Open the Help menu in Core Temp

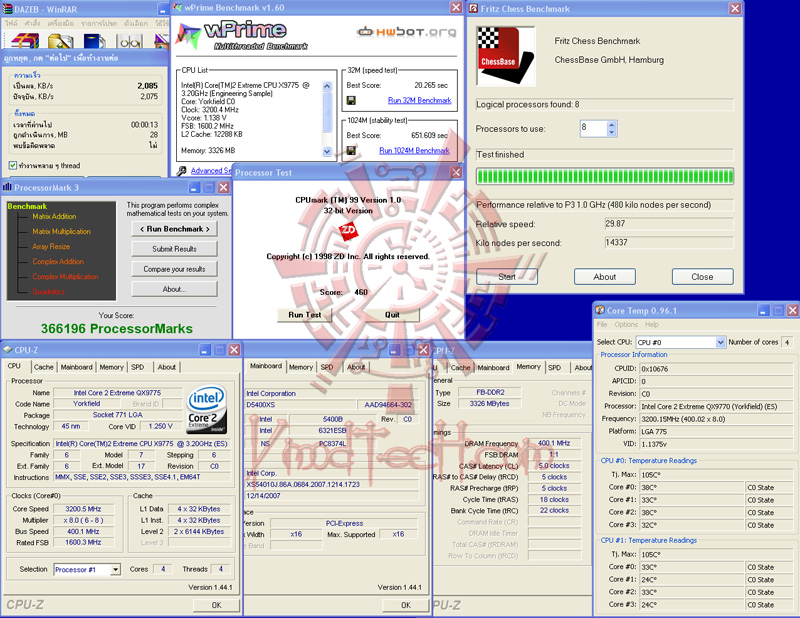tap(652, 325)
